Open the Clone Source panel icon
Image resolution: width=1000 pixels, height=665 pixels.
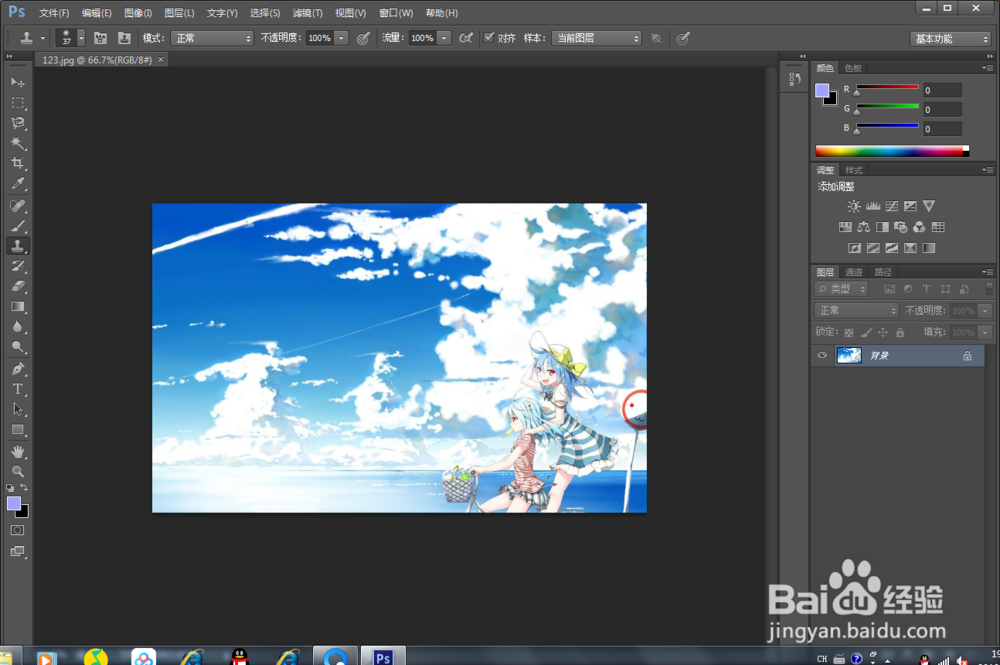point(124,38)
